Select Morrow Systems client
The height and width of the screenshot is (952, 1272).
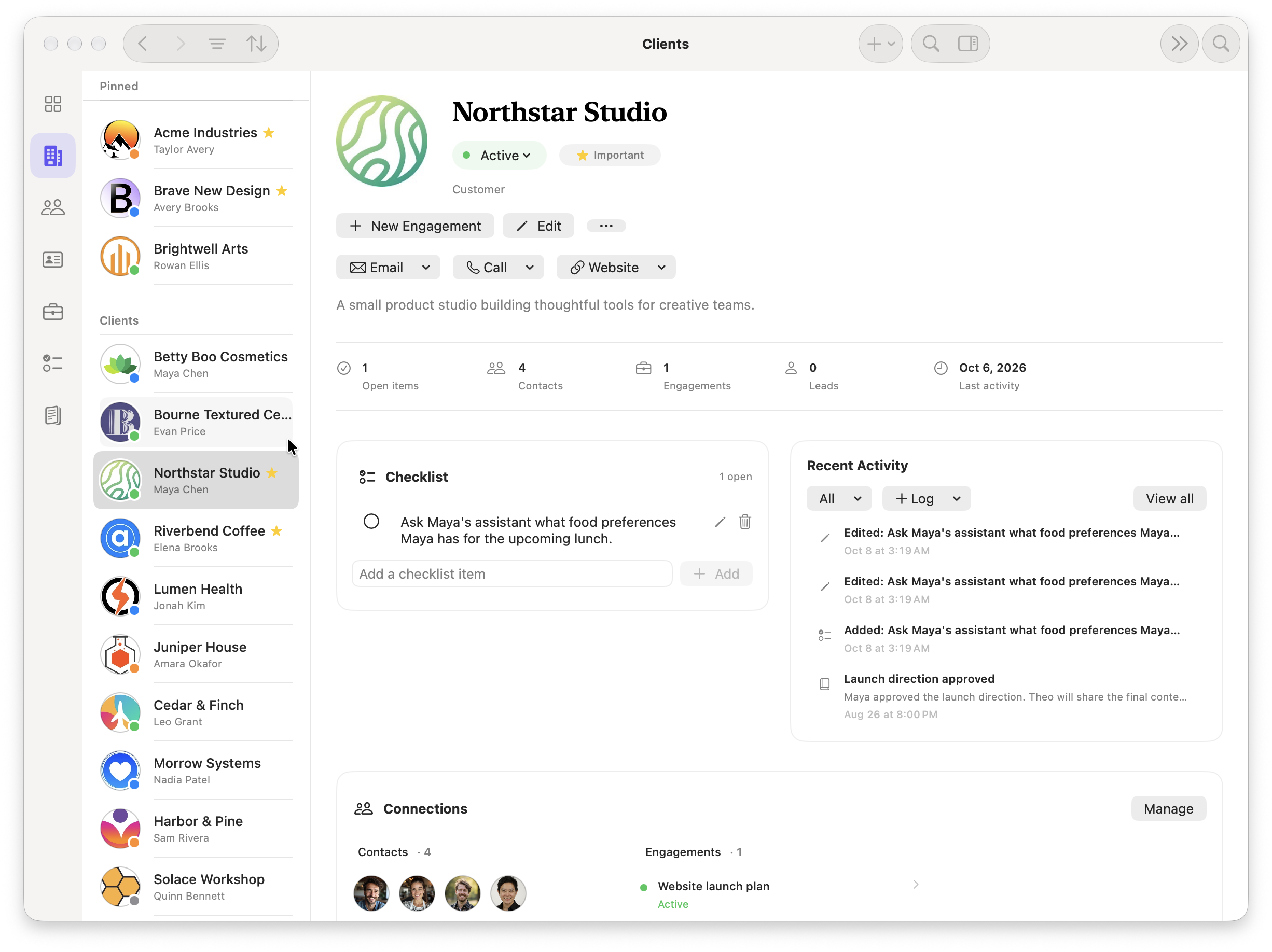click(x=196, y=771)
